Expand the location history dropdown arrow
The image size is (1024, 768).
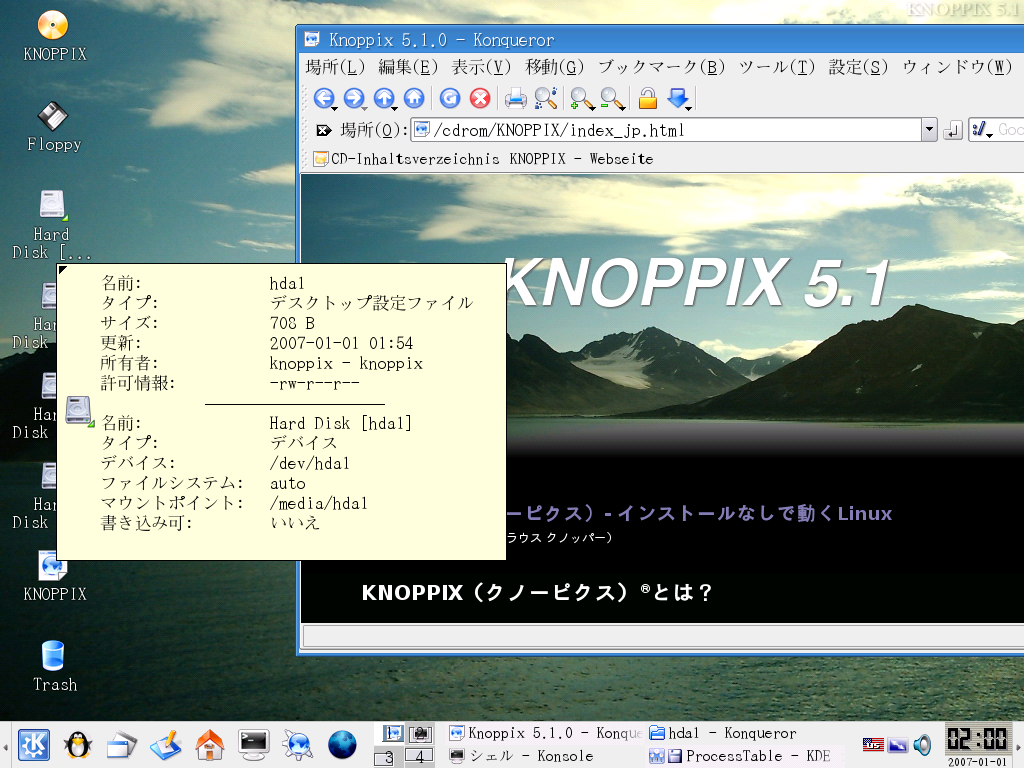pyautogui.click(x=929, y=130)
